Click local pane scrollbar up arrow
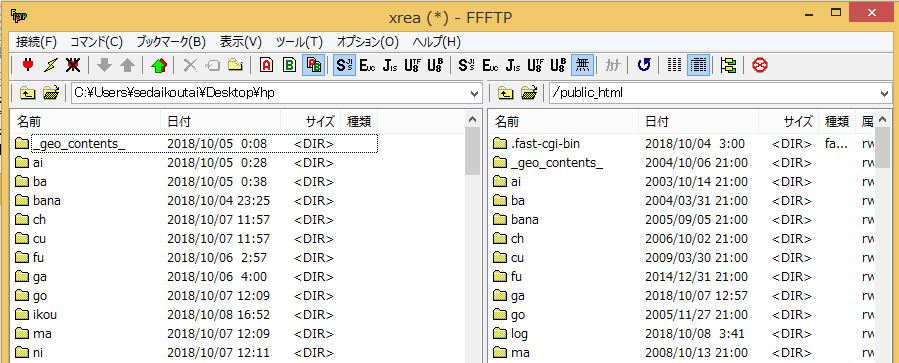The height and width of the screenshot is (363, 899). 472,120
